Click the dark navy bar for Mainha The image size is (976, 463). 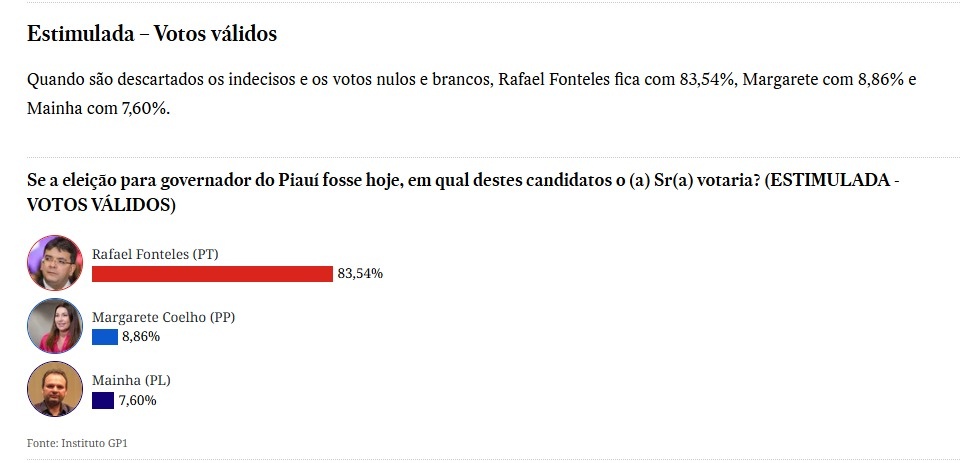click(103, 401)
